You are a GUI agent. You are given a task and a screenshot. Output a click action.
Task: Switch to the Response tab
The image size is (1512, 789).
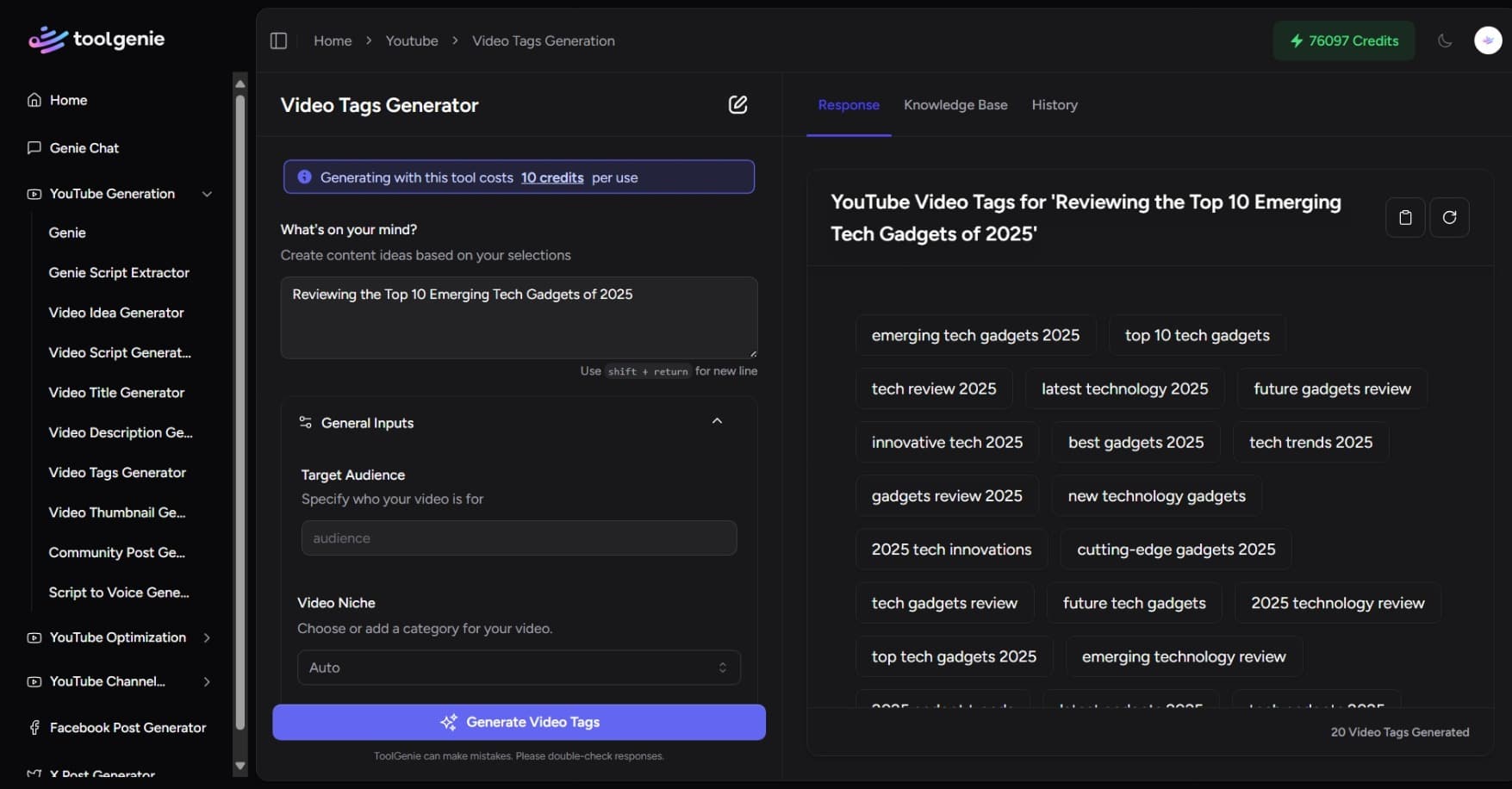coord(849,105)
